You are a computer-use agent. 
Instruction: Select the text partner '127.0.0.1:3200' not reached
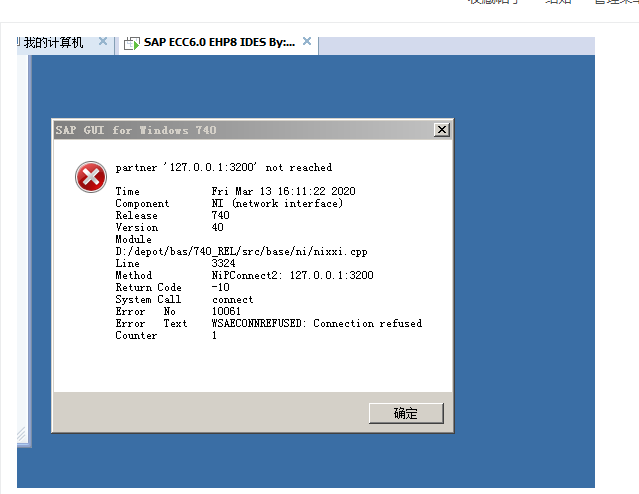tap(224, 168)
